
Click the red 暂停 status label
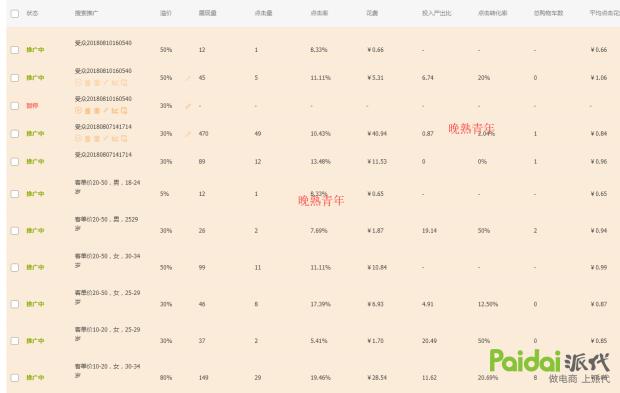32,106
